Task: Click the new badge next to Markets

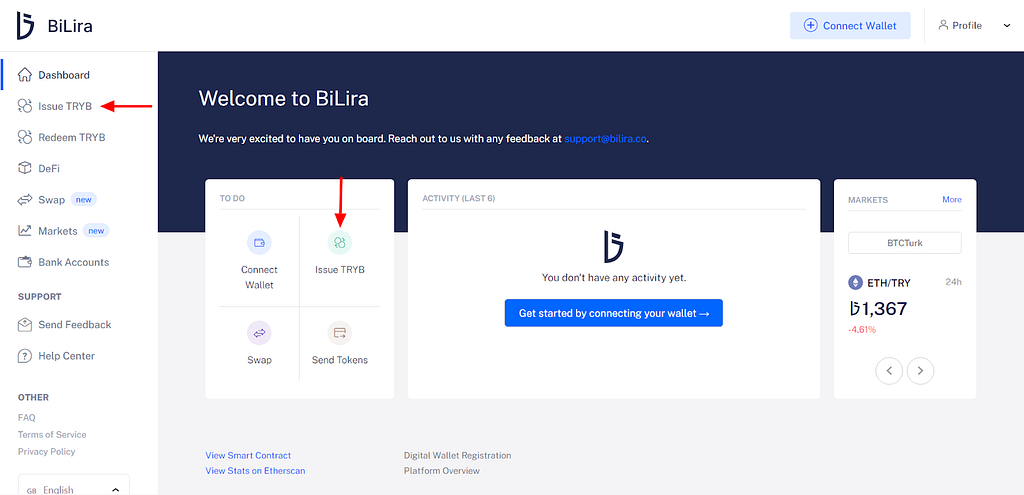Action: pos(96,231)
